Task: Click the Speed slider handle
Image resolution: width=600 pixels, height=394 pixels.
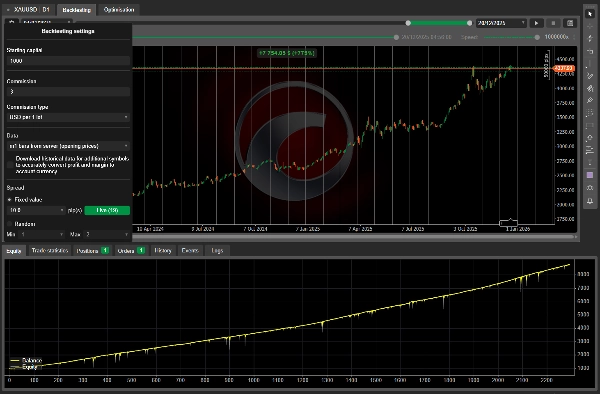Action: coord(537,37)
